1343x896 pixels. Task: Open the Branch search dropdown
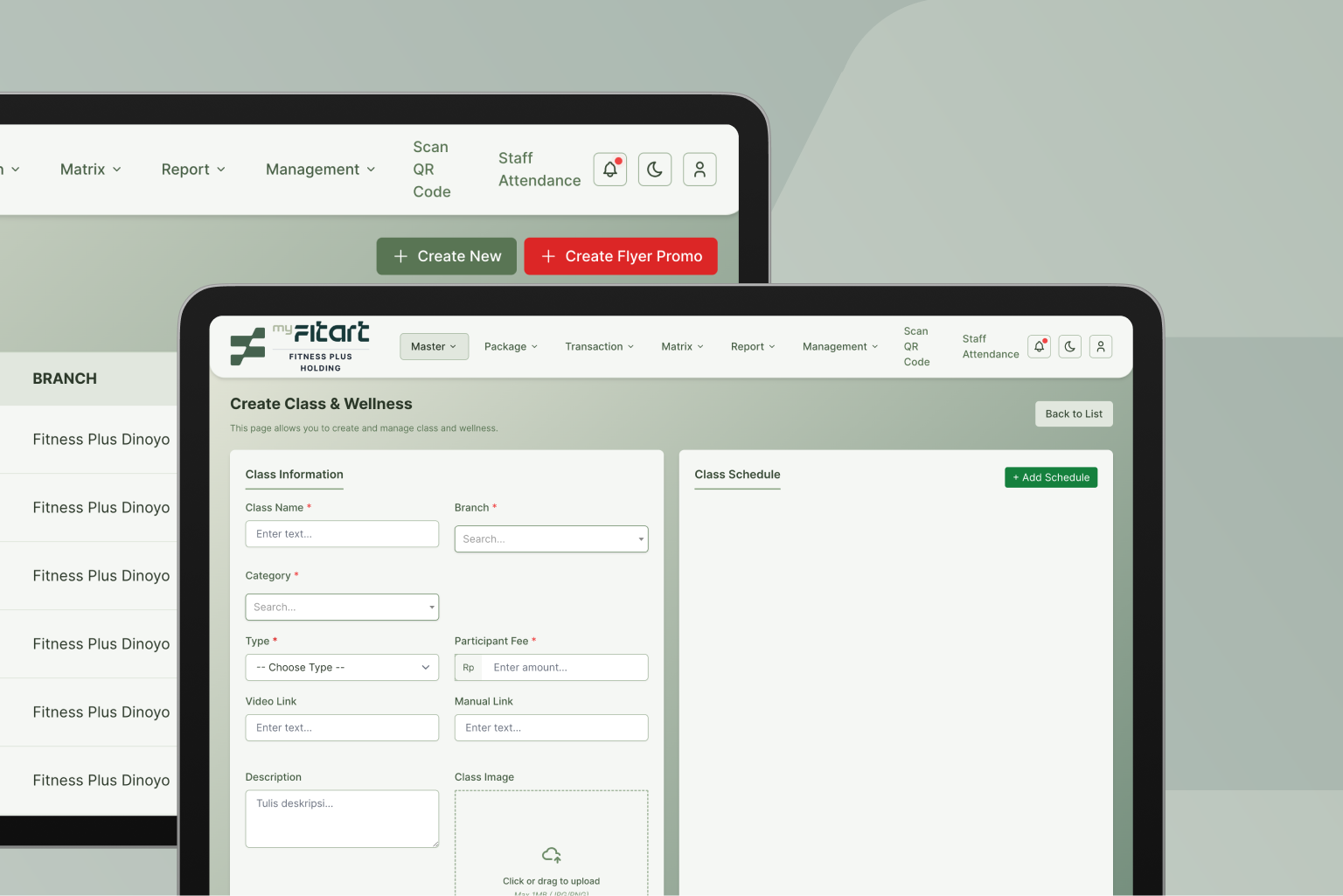tap(551, 539)
